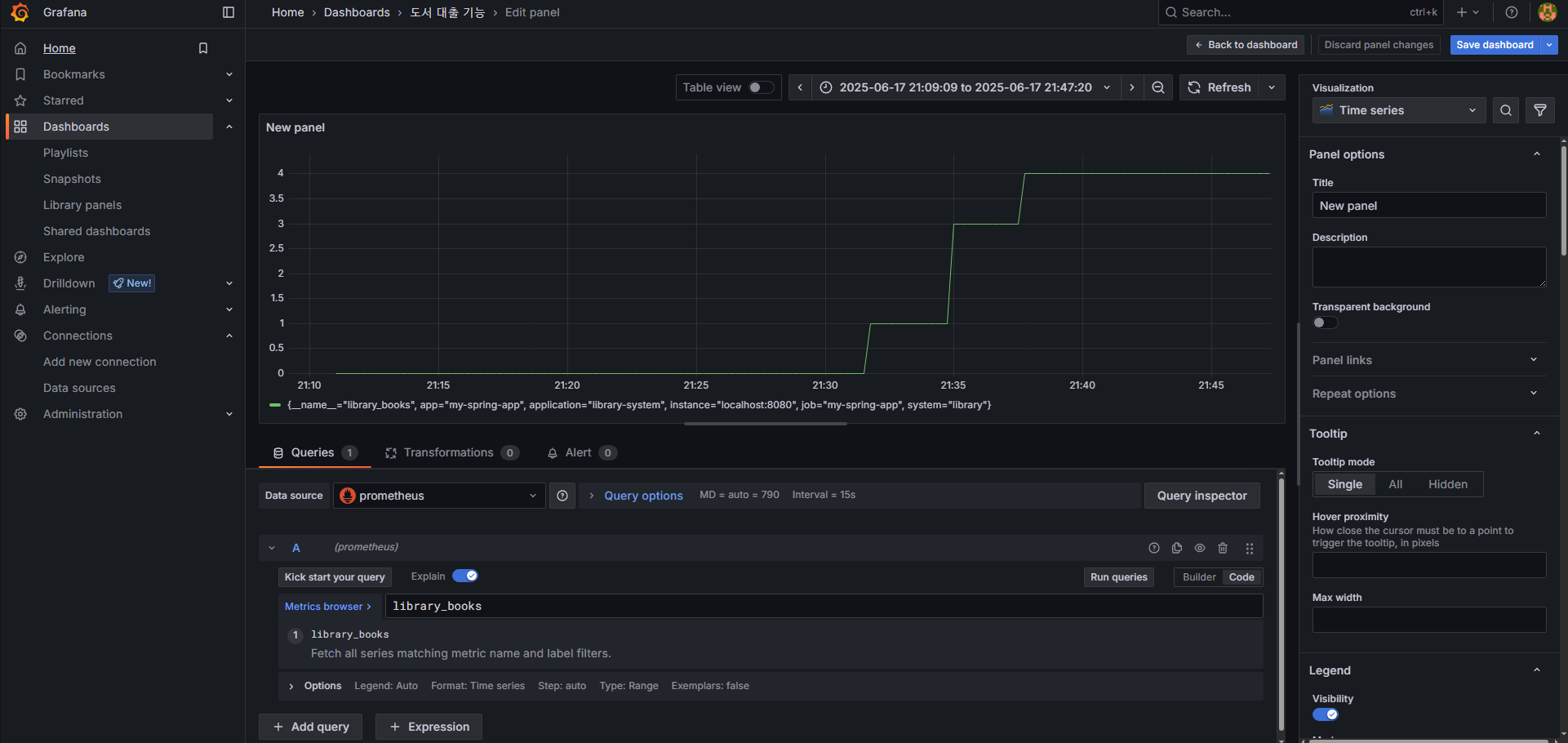Click Back to dashboard button
The image size is (1568, 743).
point(1246,45)
